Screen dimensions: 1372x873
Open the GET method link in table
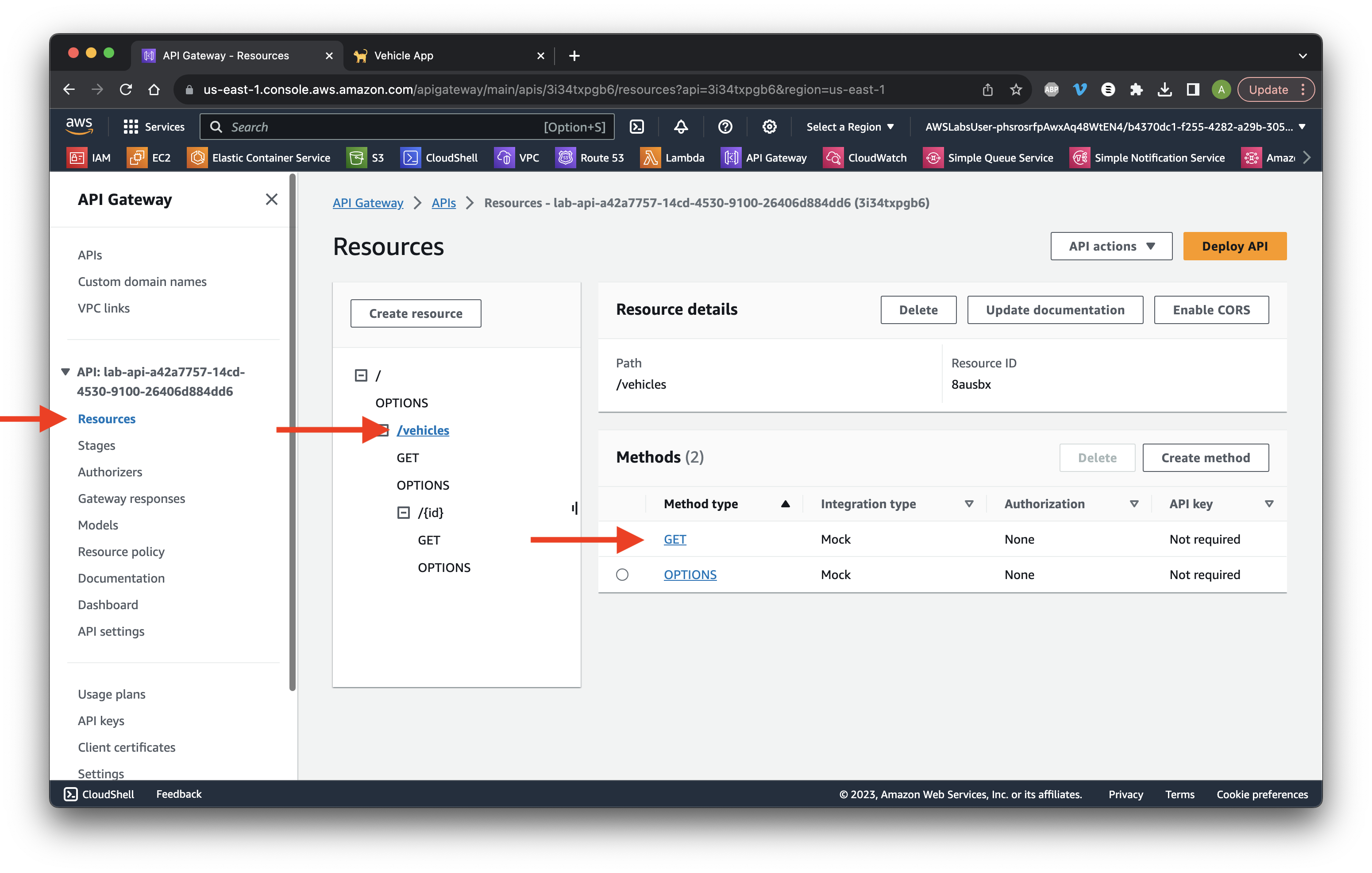674,539
